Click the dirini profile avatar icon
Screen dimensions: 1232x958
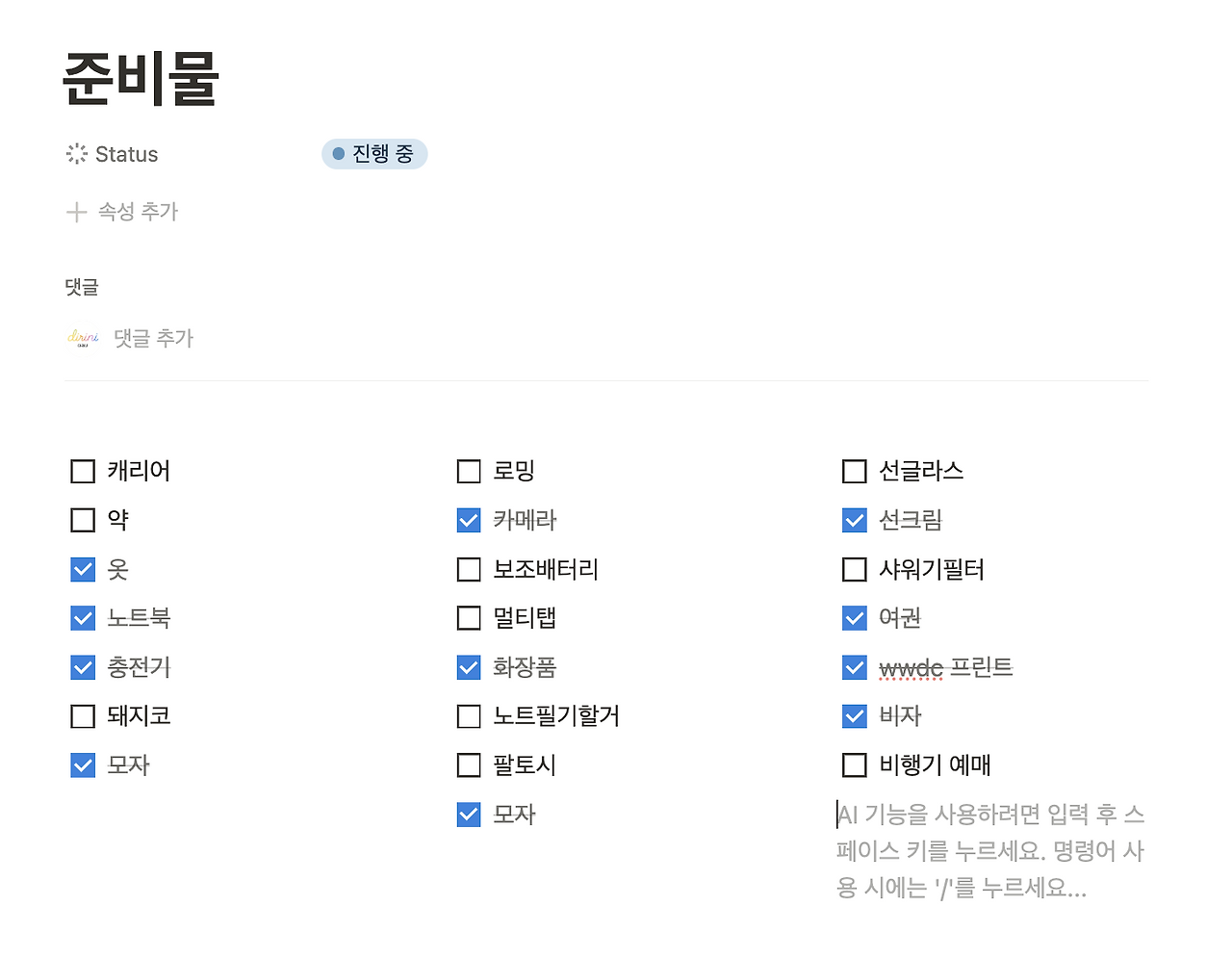point(84,338)
